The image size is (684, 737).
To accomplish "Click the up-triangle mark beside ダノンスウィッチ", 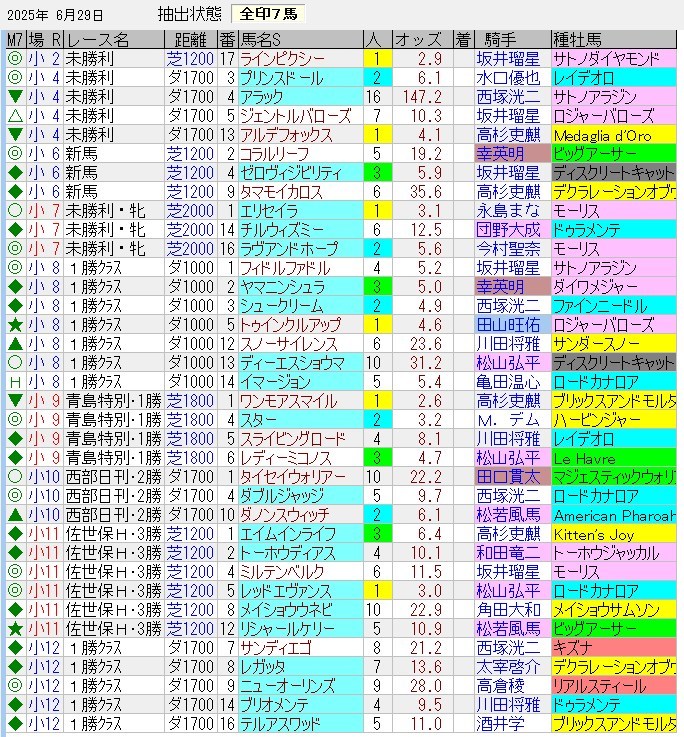I will [x=16, y=515].
